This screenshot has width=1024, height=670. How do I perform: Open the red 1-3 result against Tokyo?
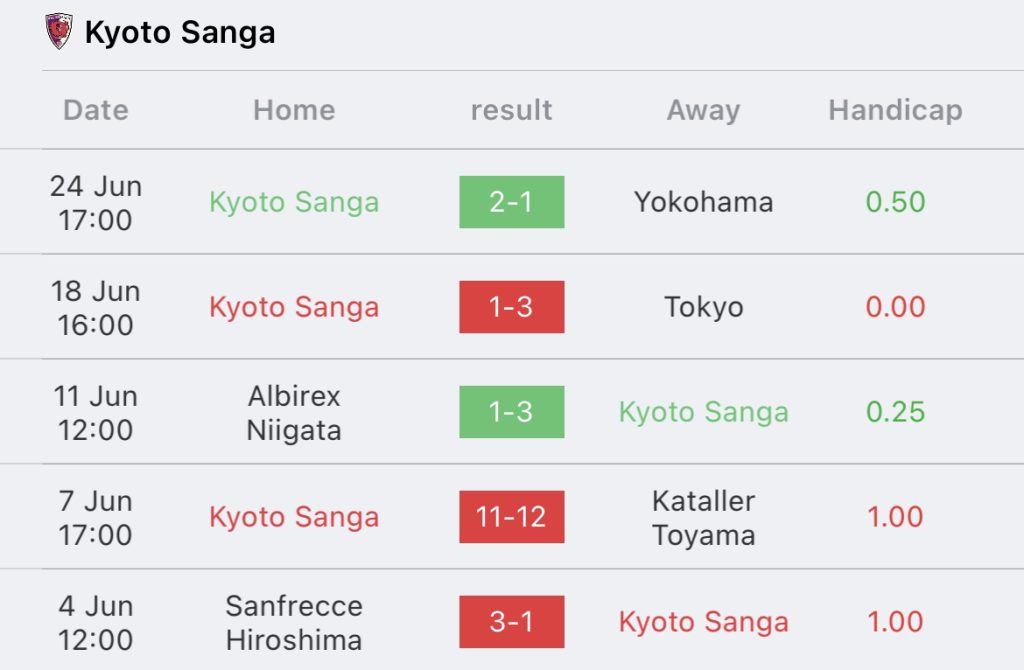[511, 307]
